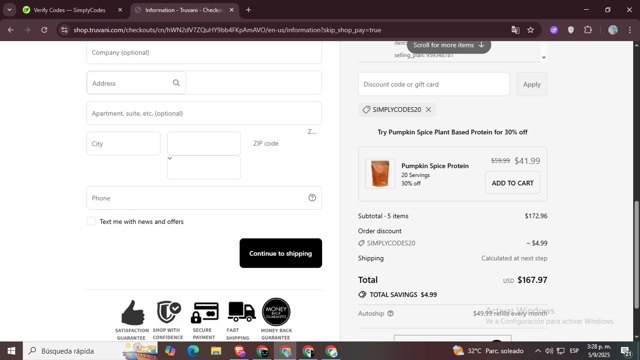Switch to the Verify Codes — SimplyCodes tab

click(x=69, y=10)
